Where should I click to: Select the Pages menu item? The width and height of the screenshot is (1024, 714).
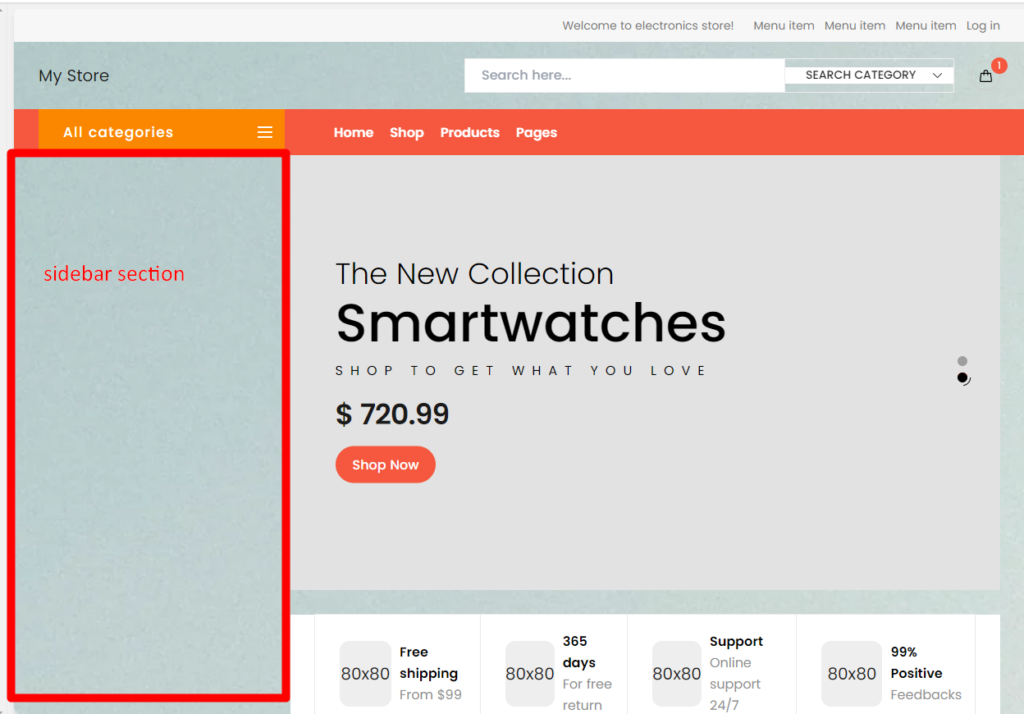pyautogui.click(x=536, y=133)
